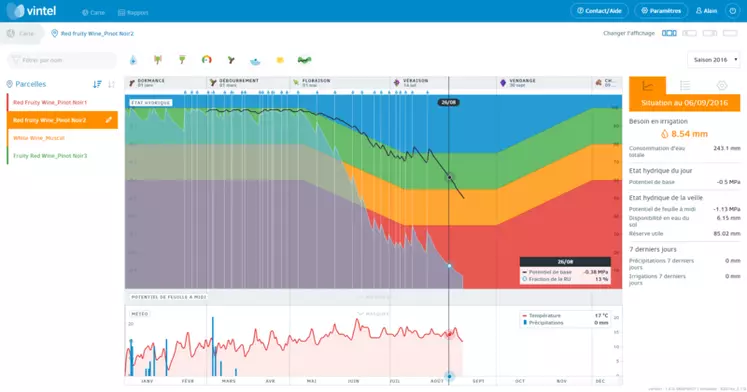Click the timeline slider handle at Août
This screenshot has height=392, width=747.
pos(449,376)
